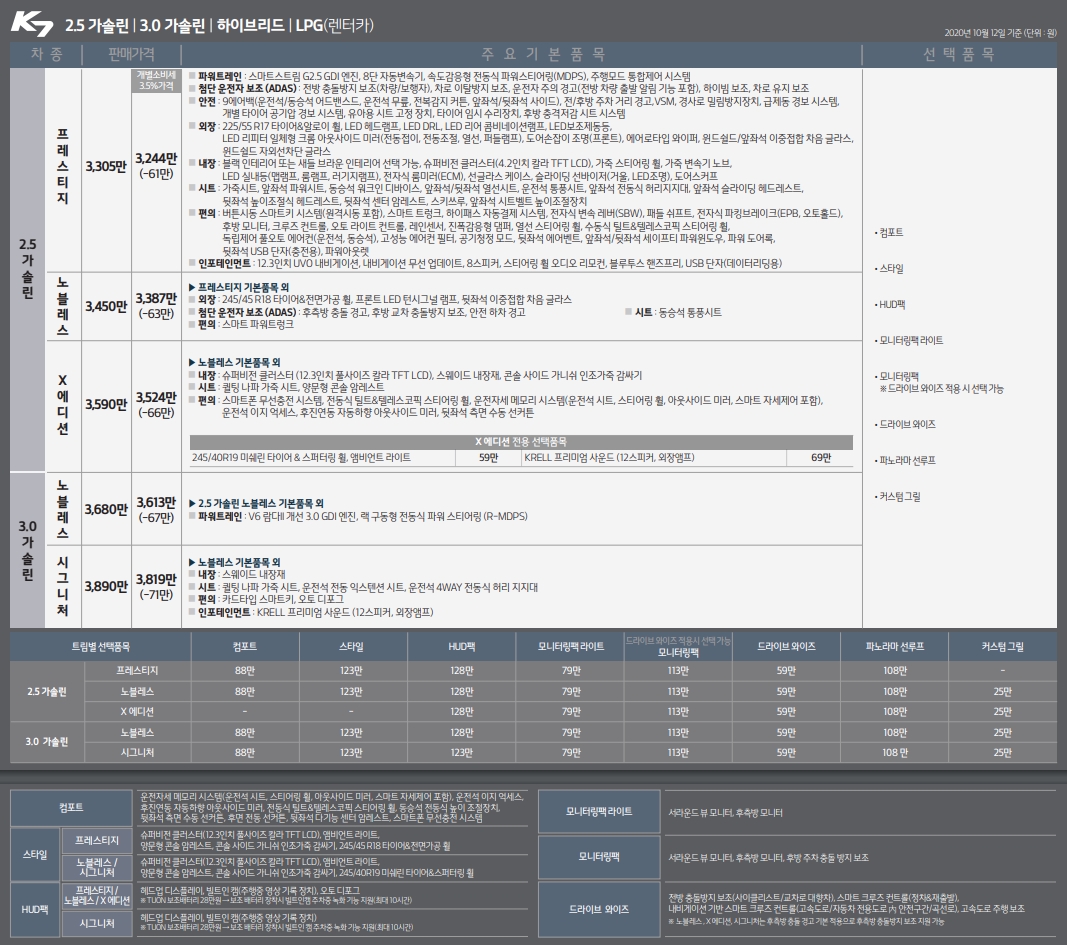The height and width of the screenshot is (945, 1067).
Task: Select 123만 HUD팩 cell in 시그니처 row
Action: coord(461,752)
